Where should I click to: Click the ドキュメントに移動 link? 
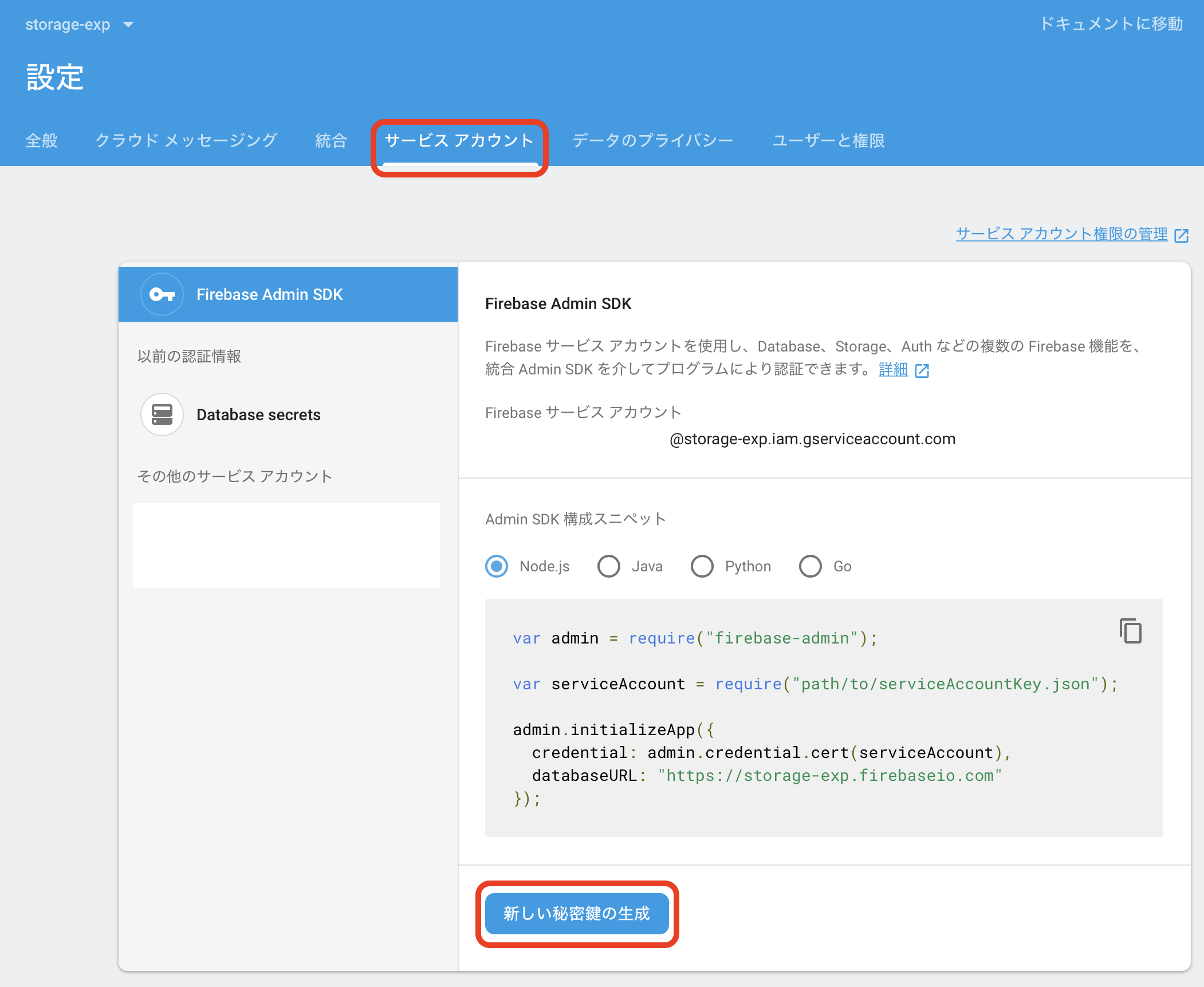click(1111, 24)
